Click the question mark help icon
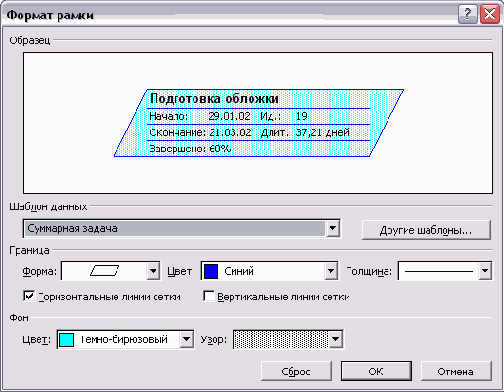The image size is (504, 392). tap(468, 14)
